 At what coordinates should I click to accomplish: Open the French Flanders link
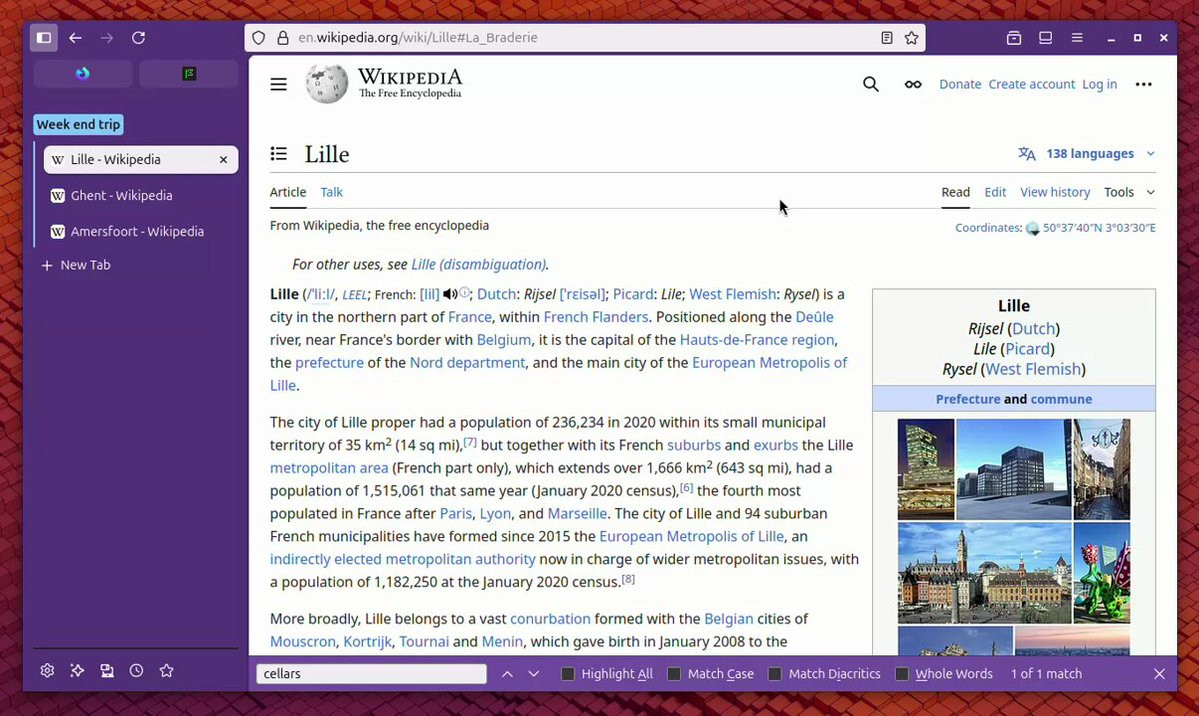pyautogui.click(x=596, y=317)
